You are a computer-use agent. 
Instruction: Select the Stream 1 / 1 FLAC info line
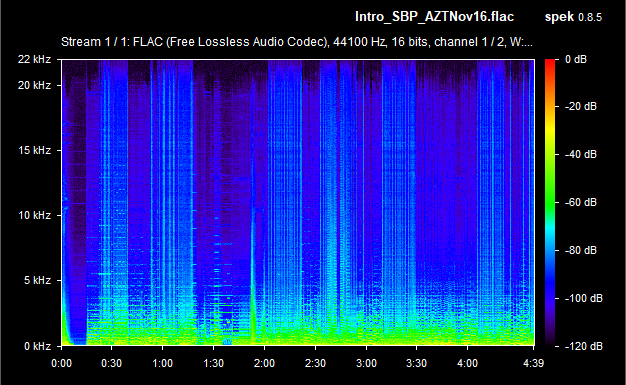pyautogui.click(x=297, y=42)
